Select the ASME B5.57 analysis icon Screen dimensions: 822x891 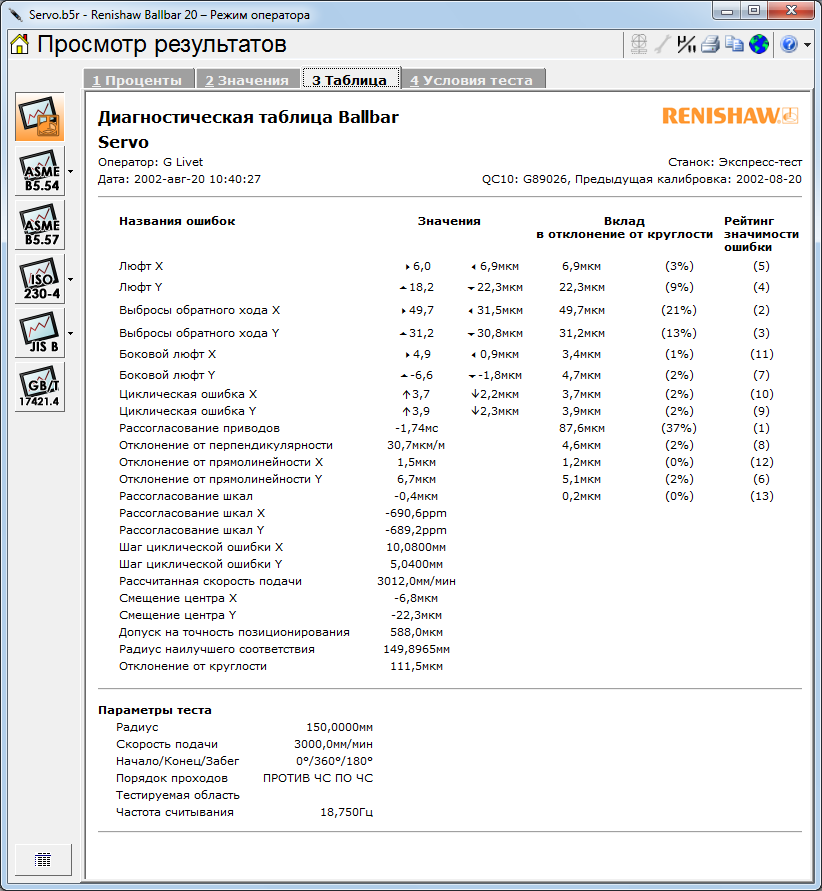pos(40,225)
